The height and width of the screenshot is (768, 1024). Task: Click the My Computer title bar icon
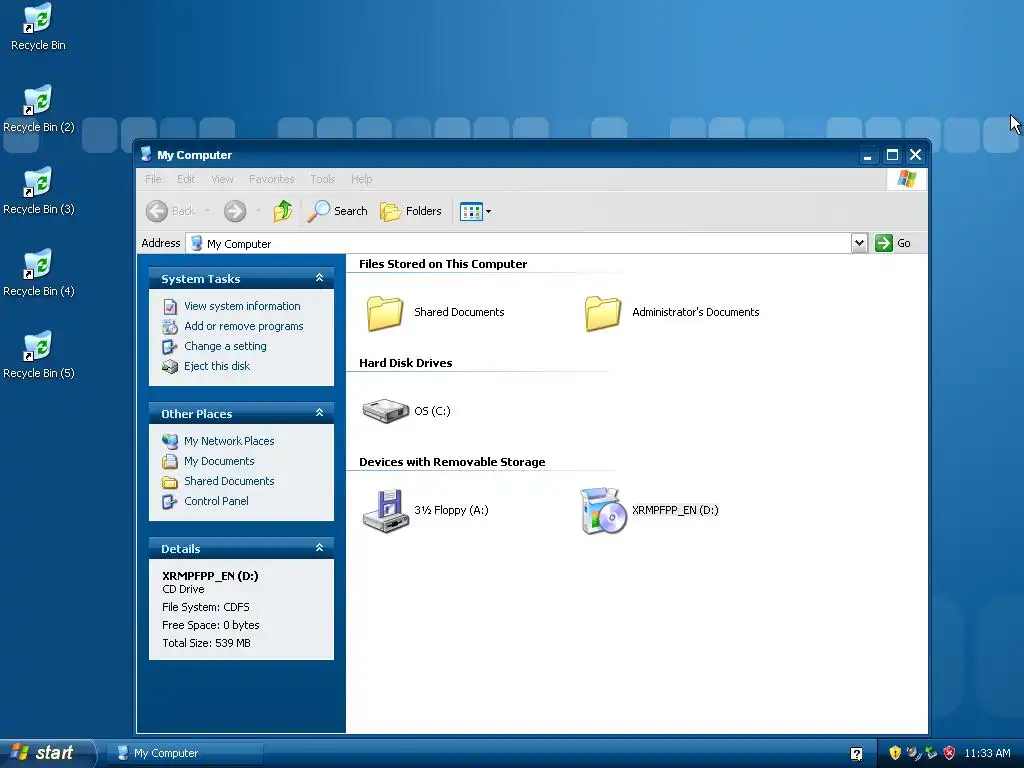point(146,154)
